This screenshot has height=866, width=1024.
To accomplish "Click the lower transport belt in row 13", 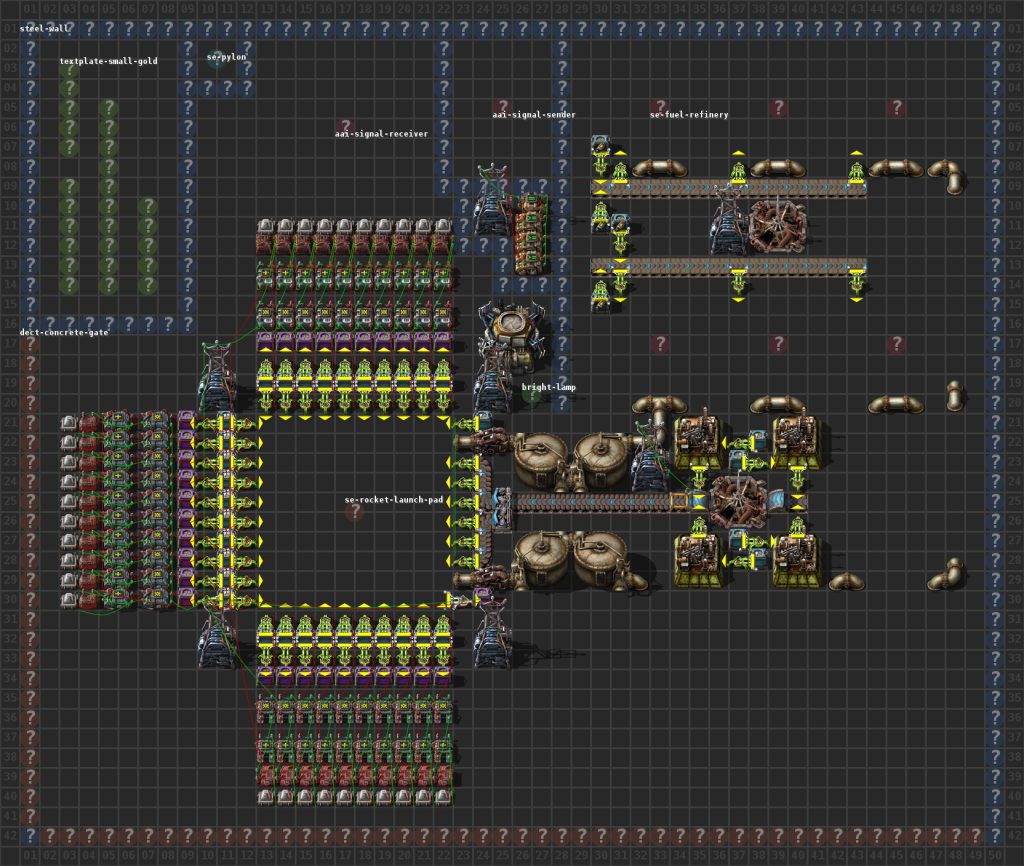I will tap(728, 266).
